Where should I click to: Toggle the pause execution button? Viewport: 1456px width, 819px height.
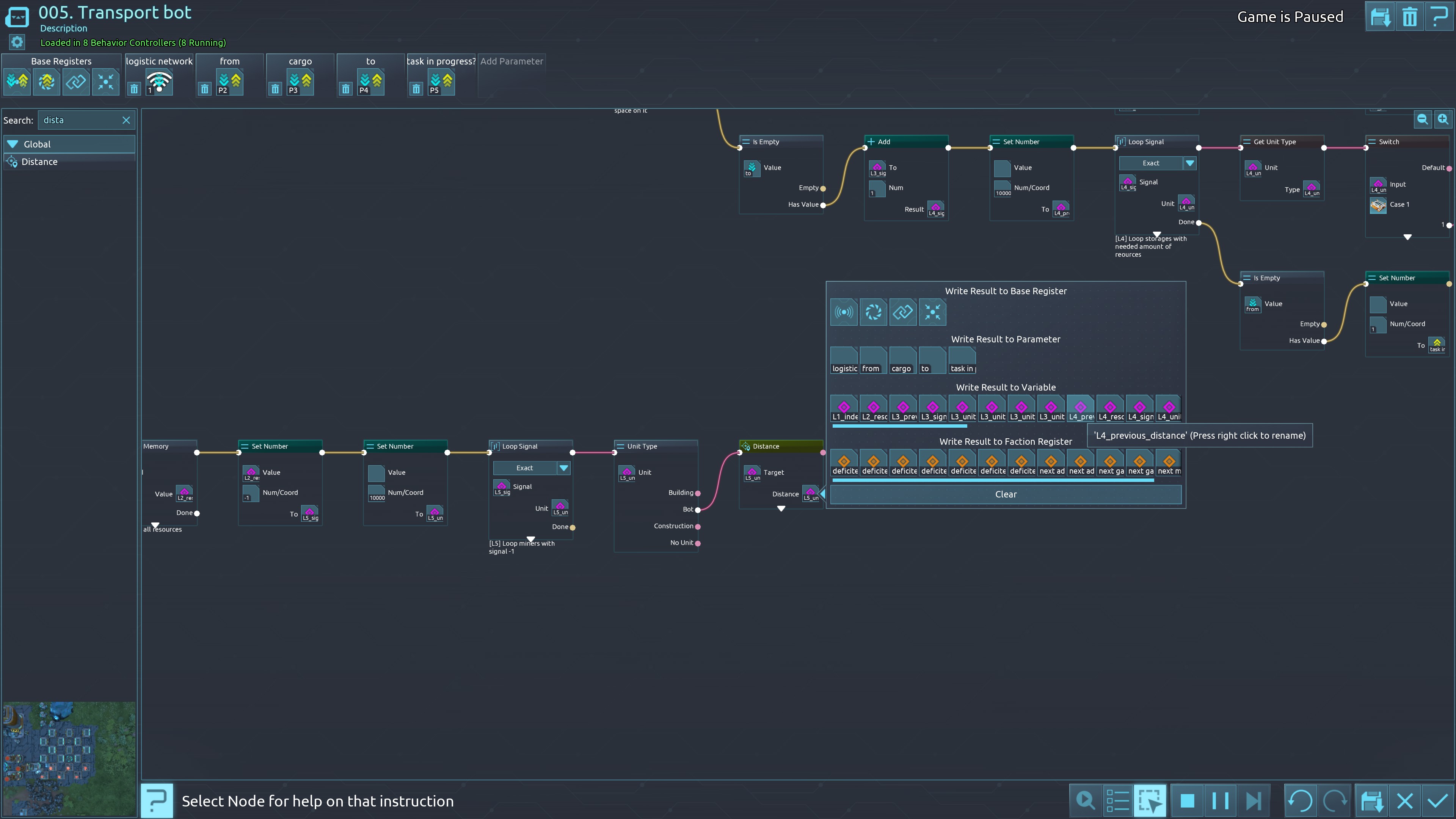[x=1220, y=801]
